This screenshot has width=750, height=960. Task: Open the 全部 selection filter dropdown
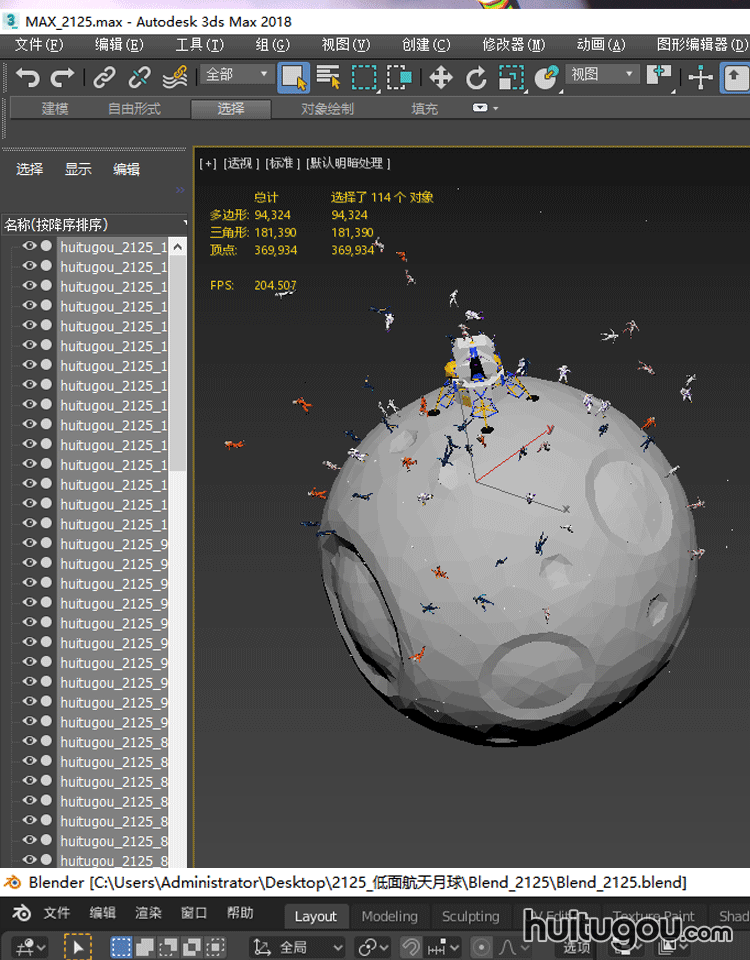[238, 75]
